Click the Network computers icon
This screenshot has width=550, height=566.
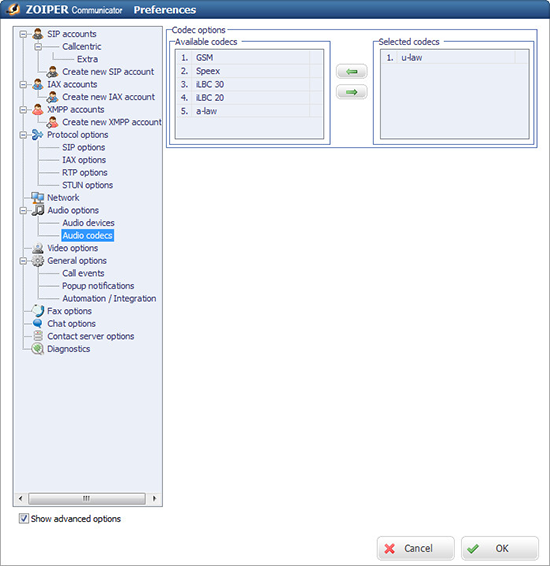coord(38,197)
